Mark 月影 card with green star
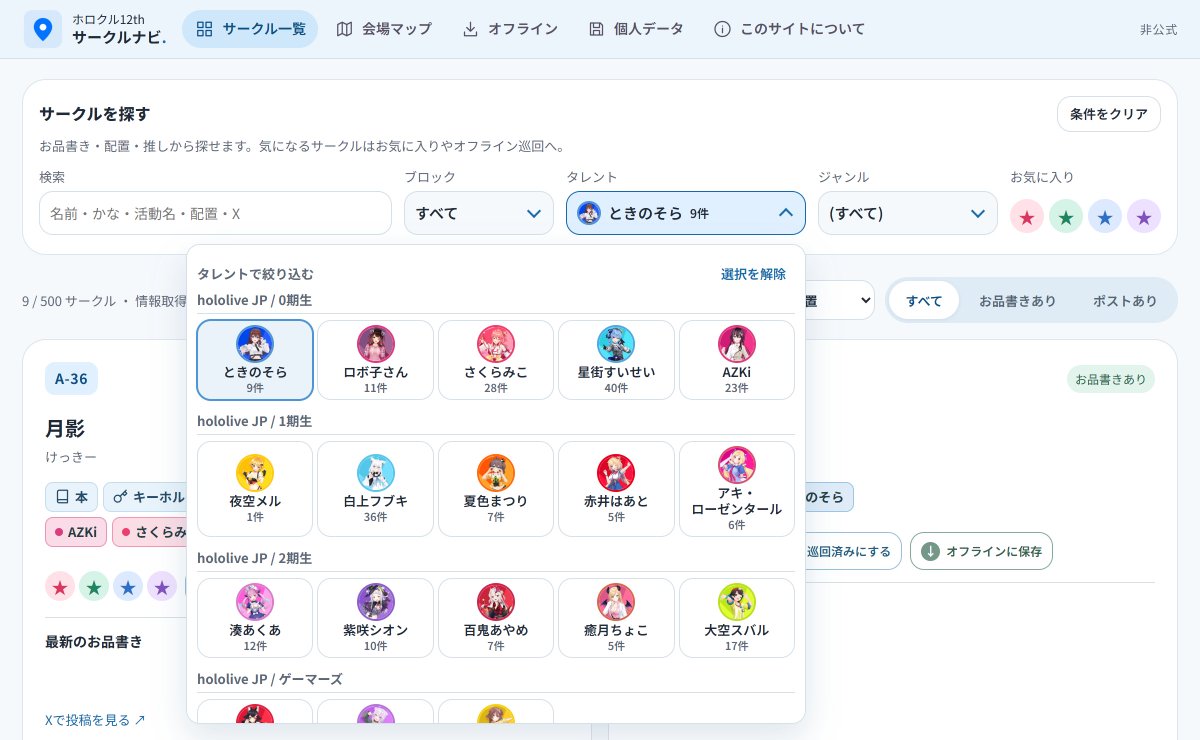1200x740 pixels. click(94, 586)
